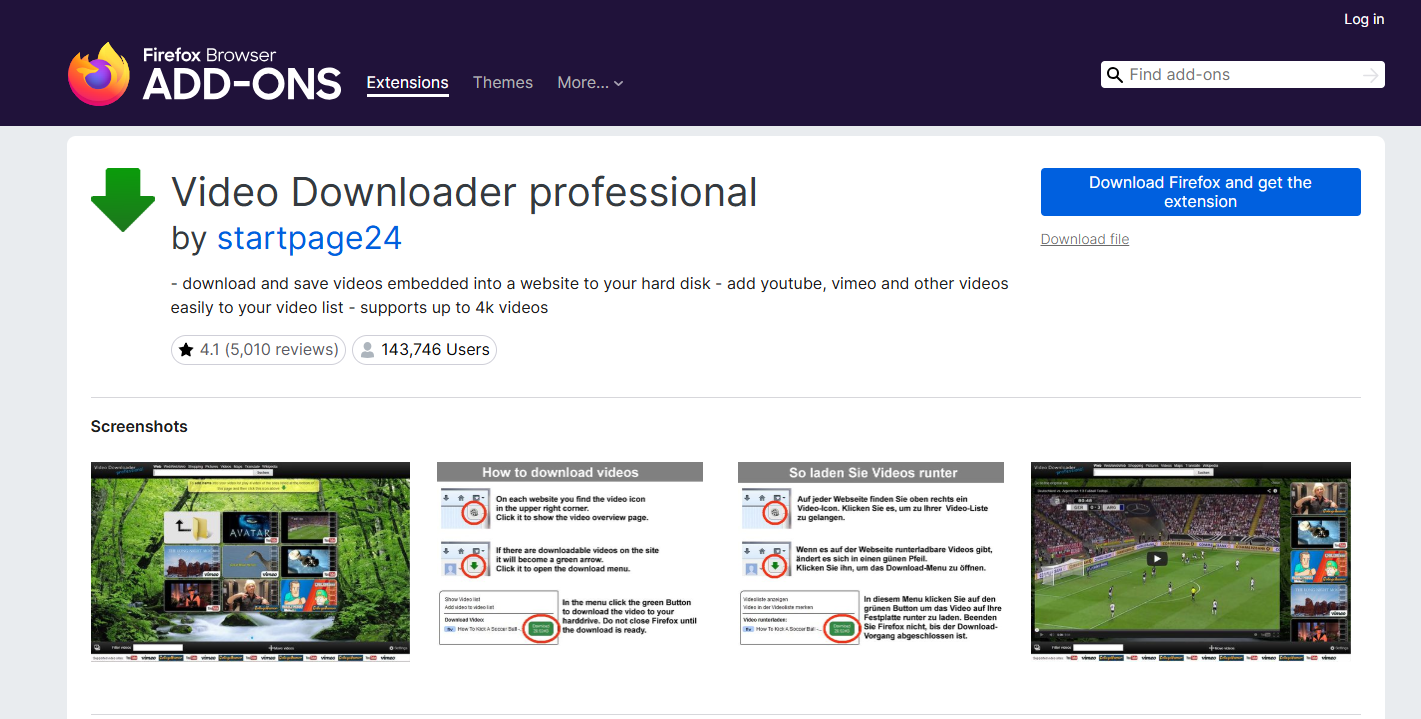Click the add-on description text

pos(590,296)
